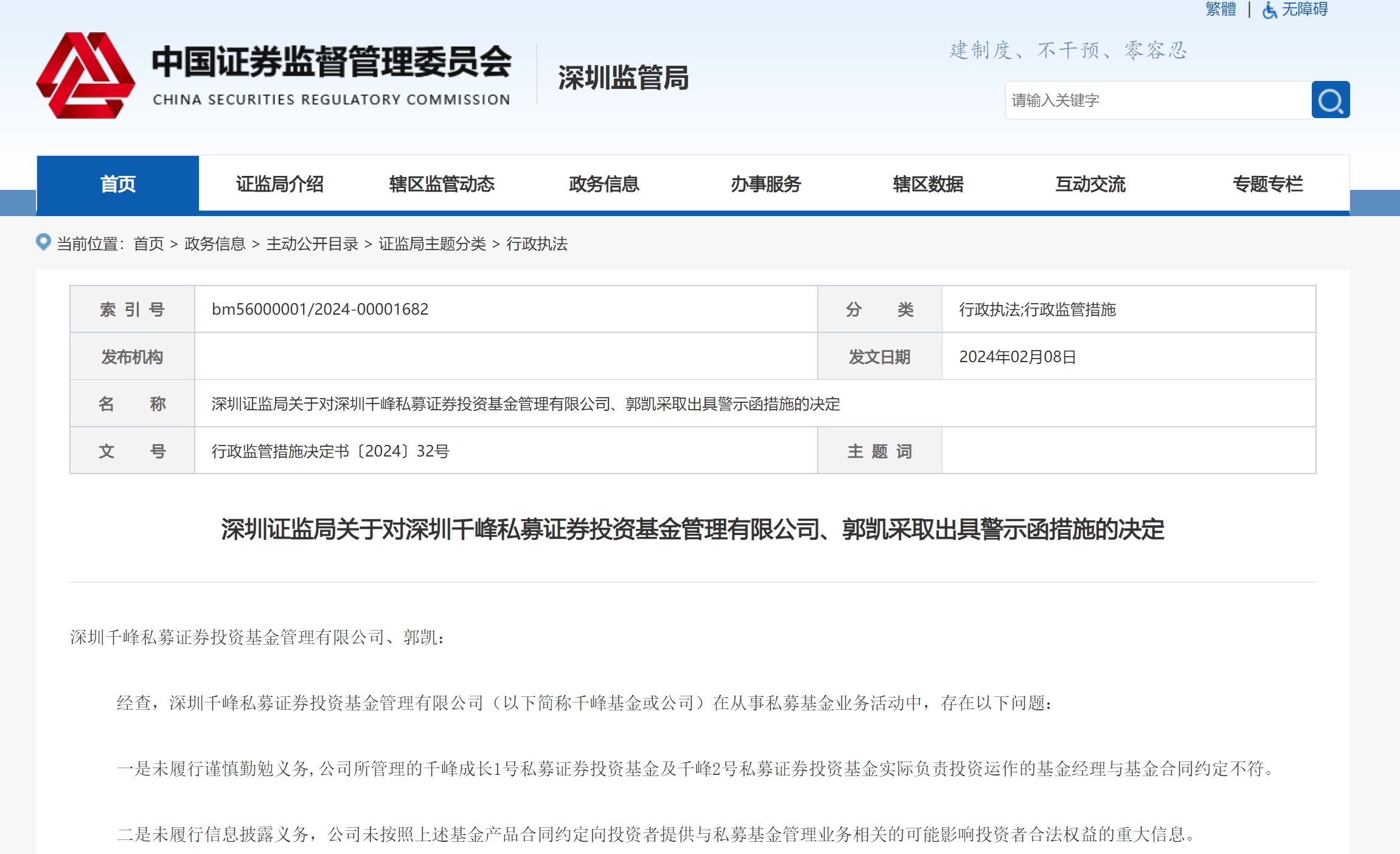Click the location pin icon in breadcrumb
This screenshot has width=1400, height=854.
pos(43,242)
